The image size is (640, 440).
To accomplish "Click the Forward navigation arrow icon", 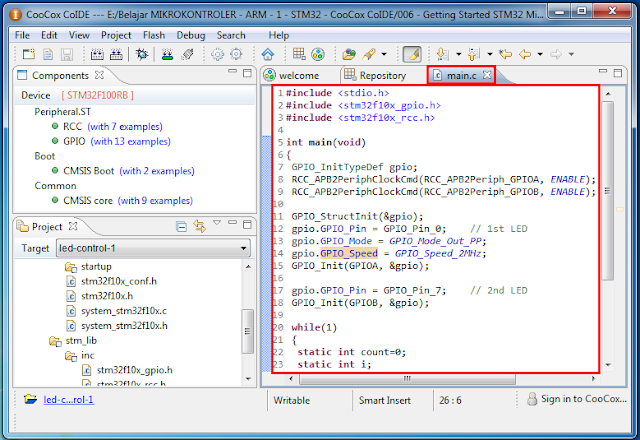I will [x=556, y=54].
